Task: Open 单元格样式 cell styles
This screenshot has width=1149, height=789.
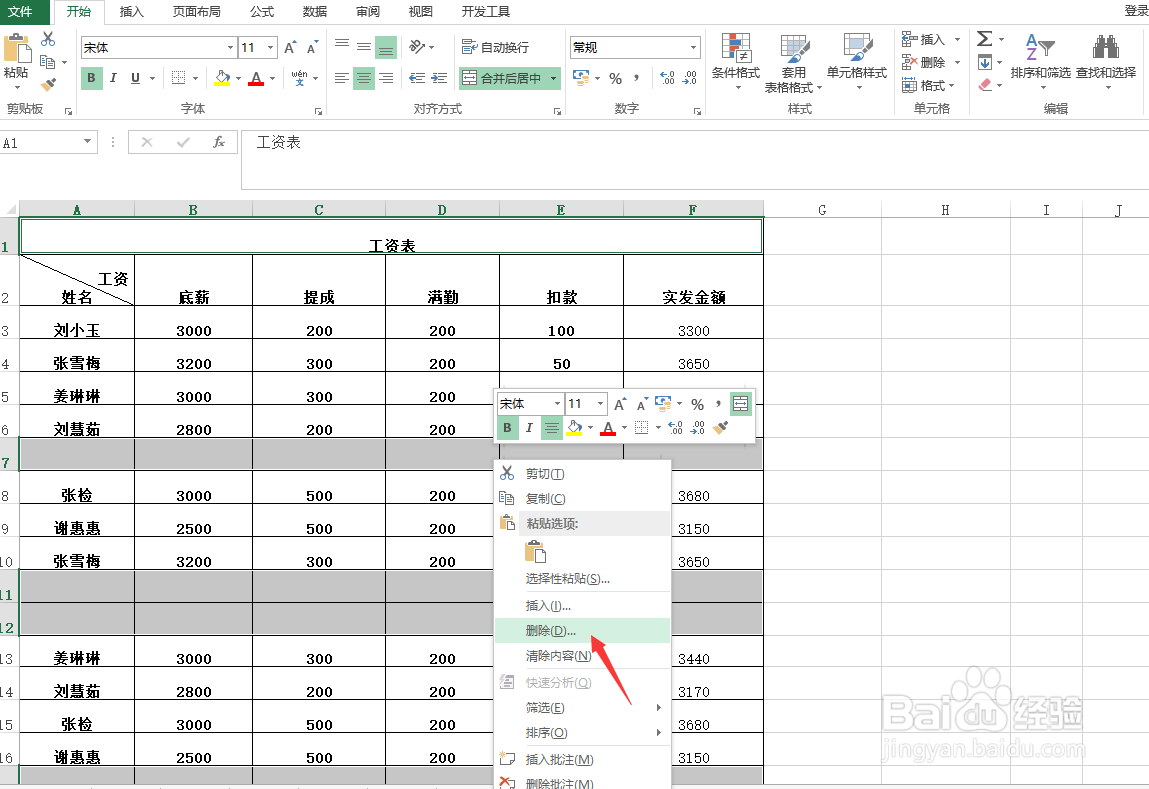Action: (x=857, y=62)
